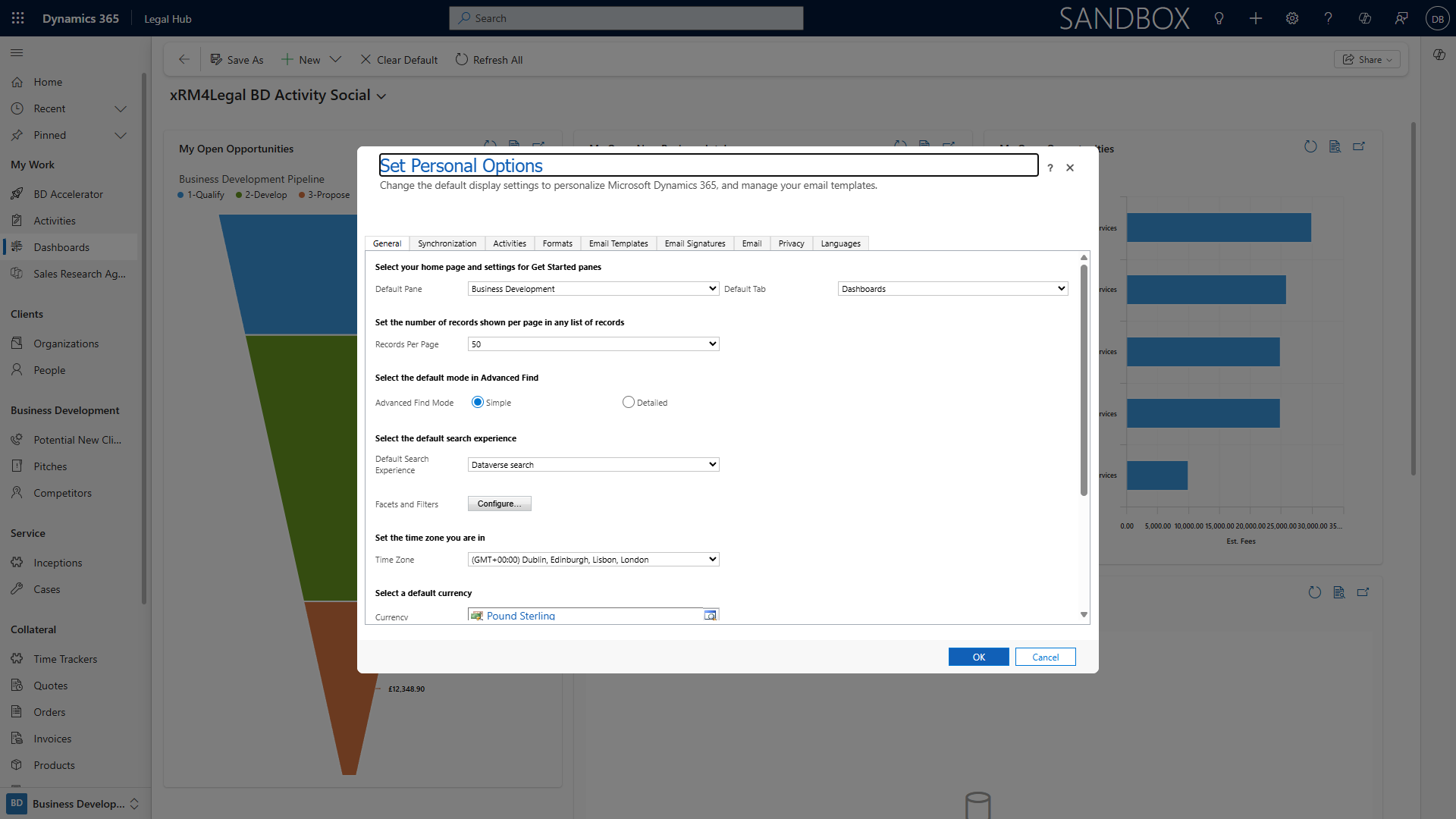The image size is (1456, 819).
Task: Click the dialog's vertical scrollbar thumb
Action: [x=1084, y=379]
